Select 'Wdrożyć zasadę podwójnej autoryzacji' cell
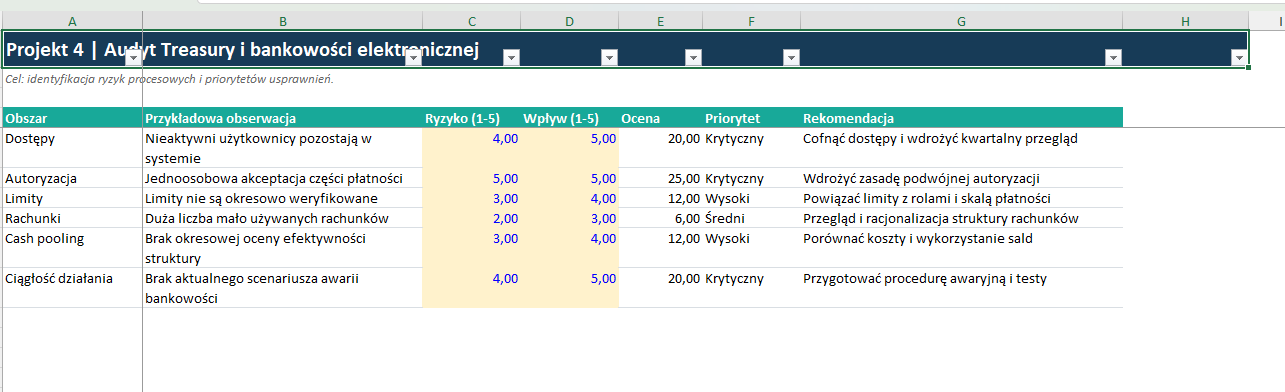 tap(961, 178)
